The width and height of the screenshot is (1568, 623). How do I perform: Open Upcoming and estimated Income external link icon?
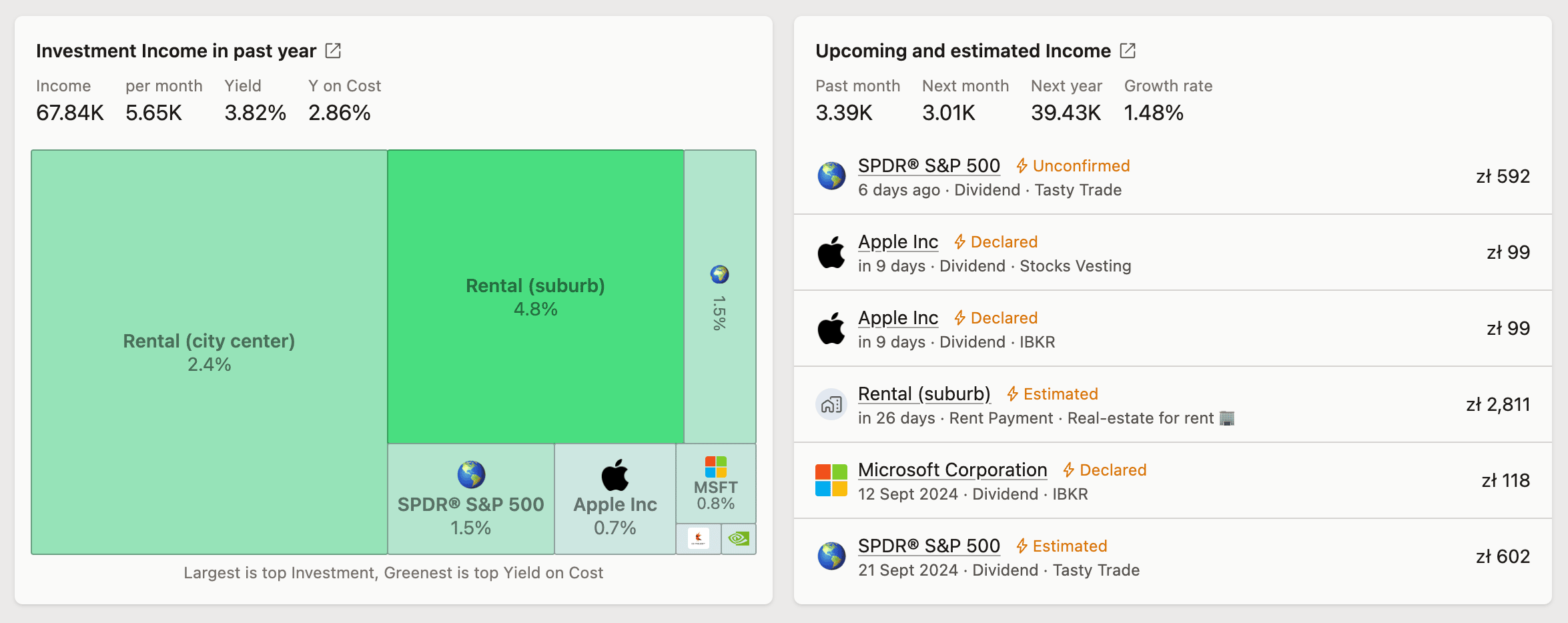[1128, 51]
